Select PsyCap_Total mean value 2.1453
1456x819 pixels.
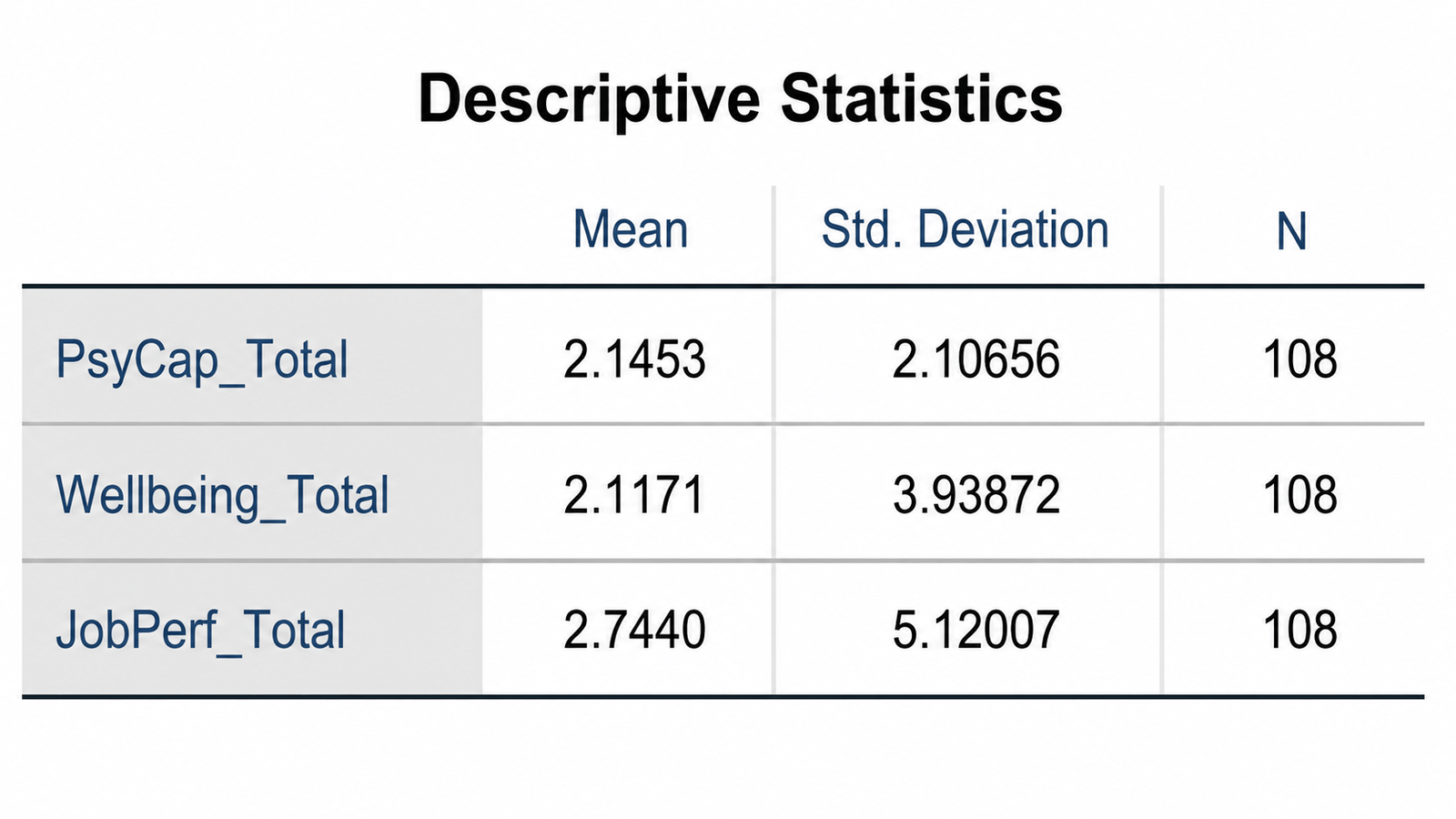[634, 359]
